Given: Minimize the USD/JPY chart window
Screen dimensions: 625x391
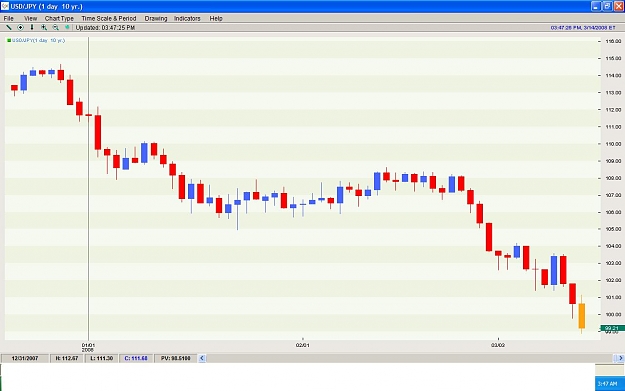Looking at the screenshot, I should 596,6.
